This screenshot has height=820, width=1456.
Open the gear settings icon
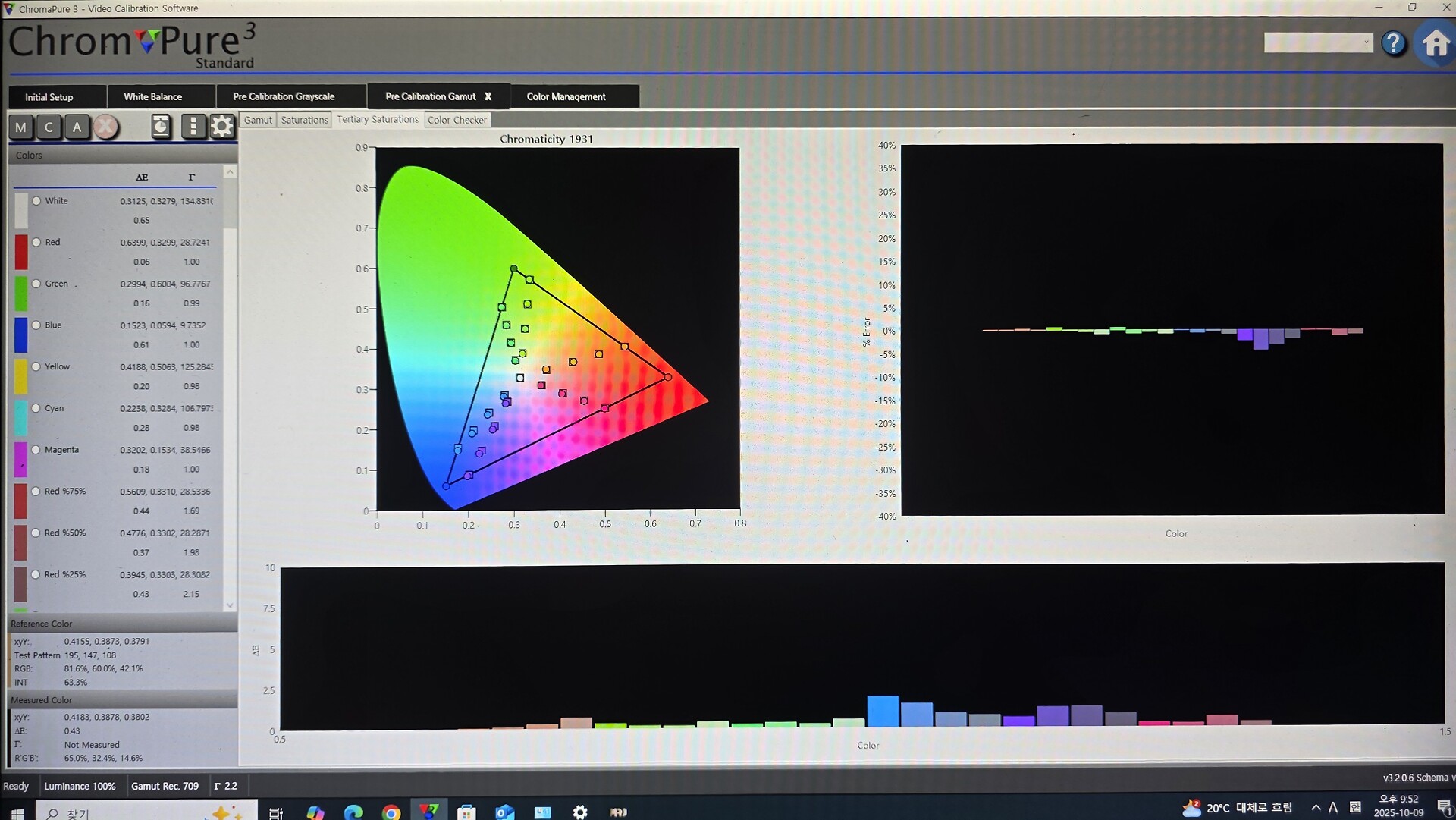222,126
